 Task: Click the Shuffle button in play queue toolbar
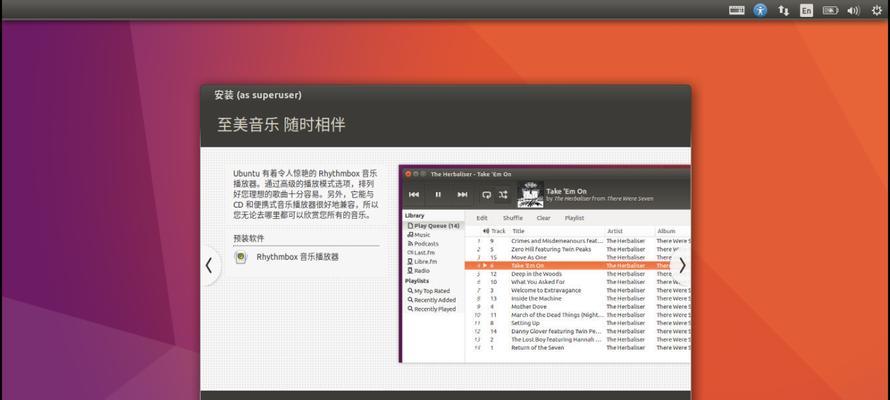click(513, 218)
